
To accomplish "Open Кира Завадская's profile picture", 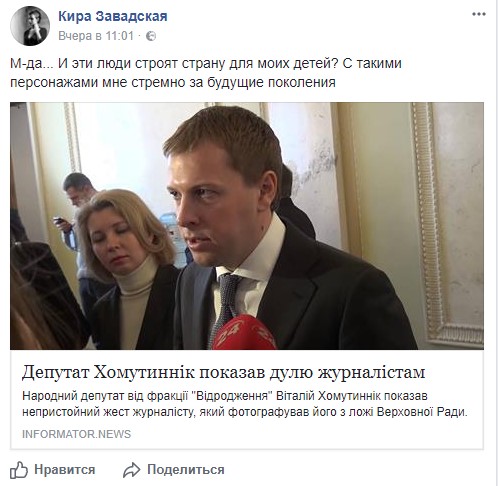I will (30, 26).
